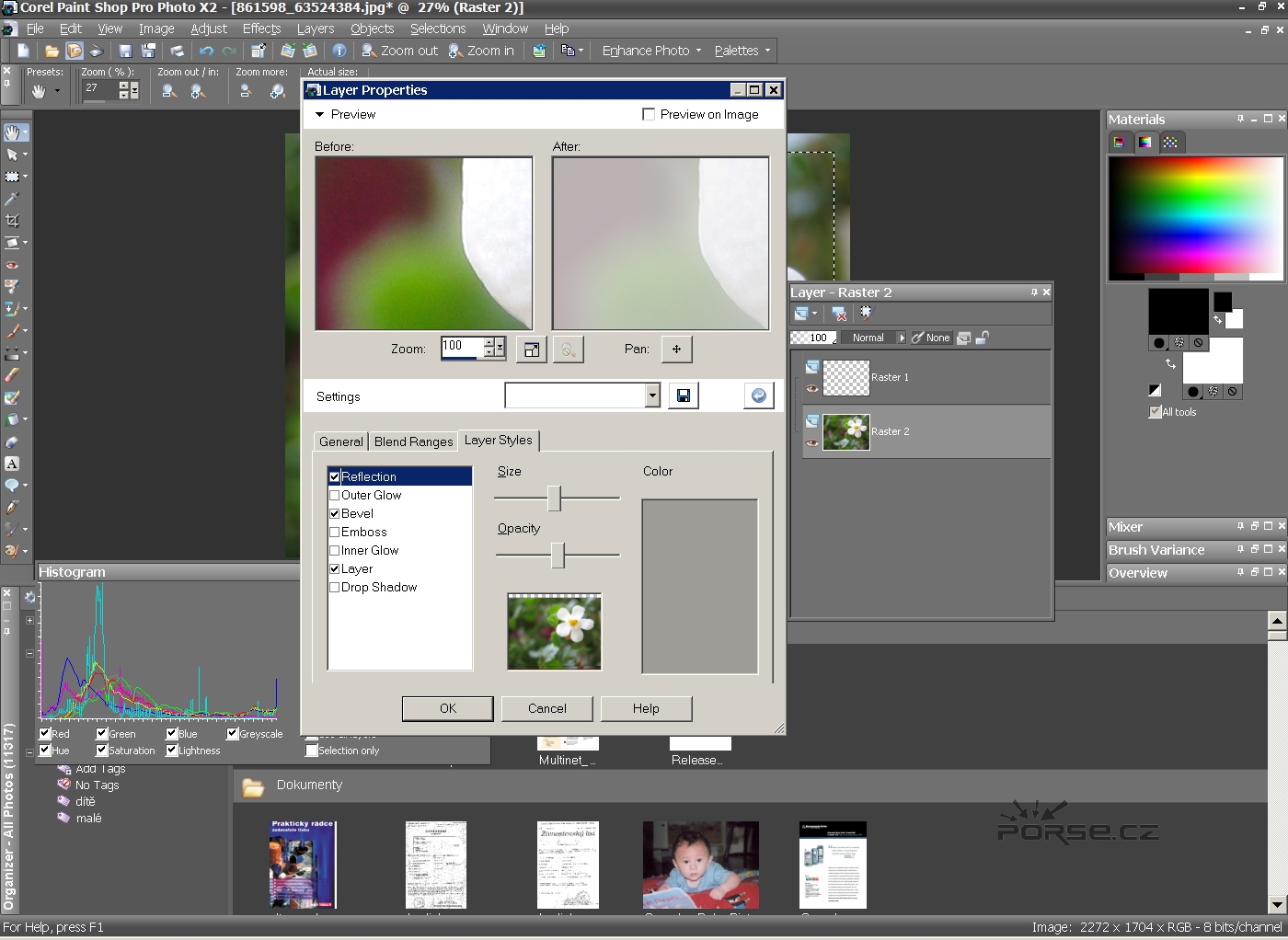Delete layer with red X icon
This screenshot has width=1288, height=940.
pos(839,314)
